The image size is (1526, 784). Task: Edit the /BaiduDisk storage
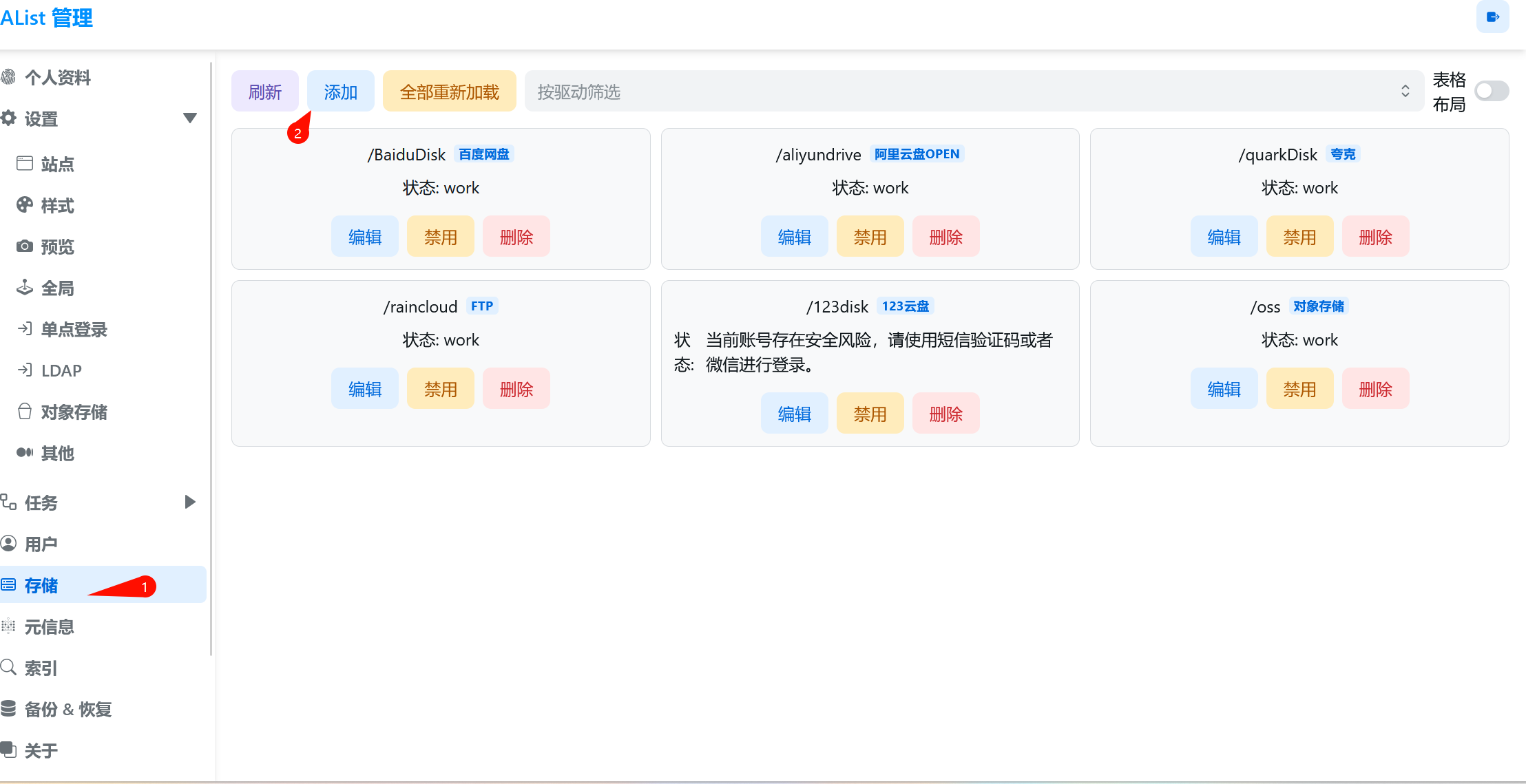coord(365,237)
